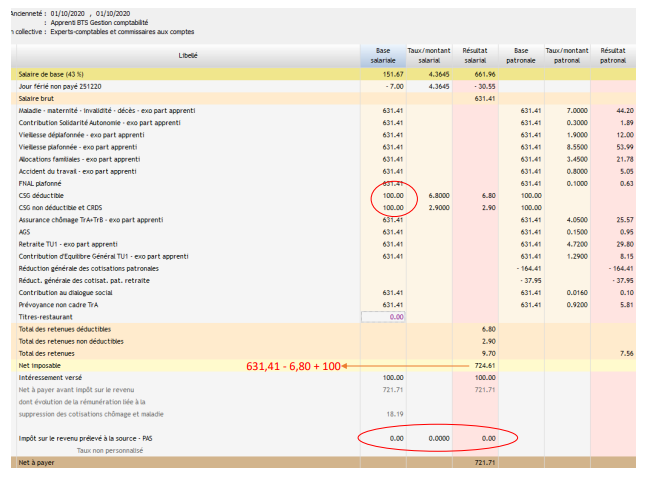Screen dimensions: 656x487
Task: Click the Libellé column header
Action: (187, 55)
